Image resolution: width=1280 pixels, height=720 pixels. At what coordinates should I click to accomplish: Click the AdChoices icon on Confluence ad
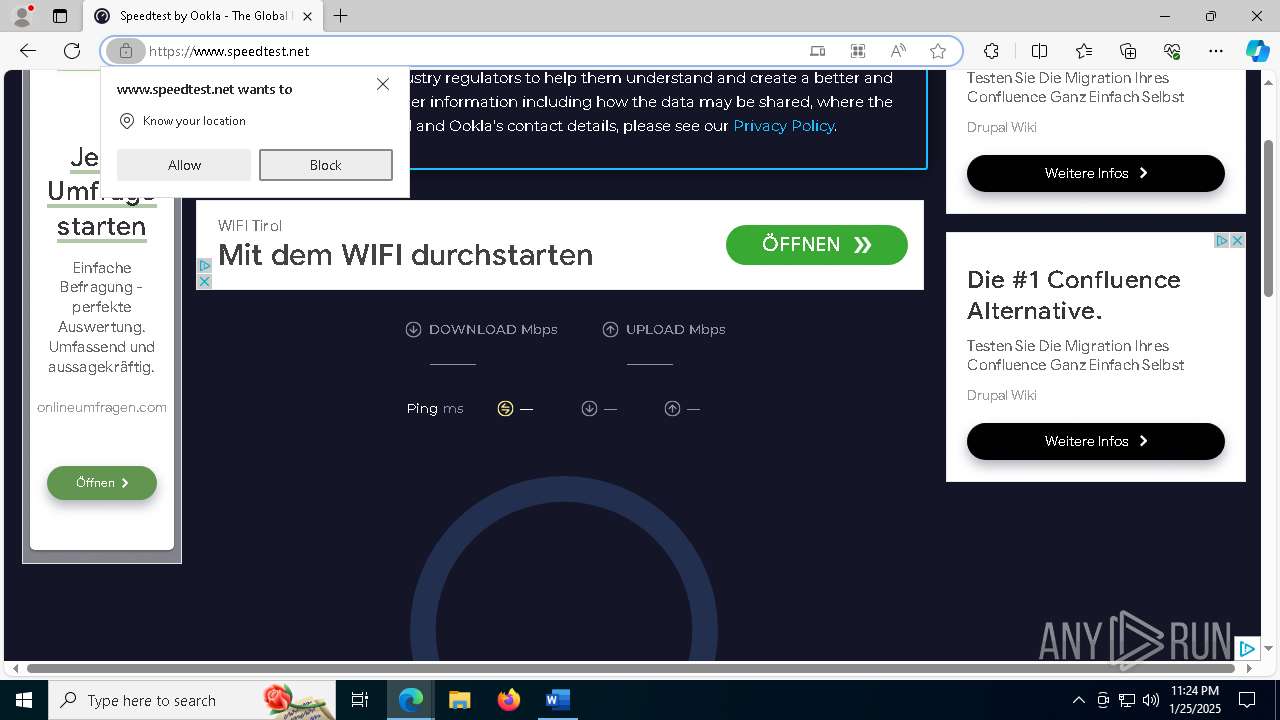(x=1221, y=241)
